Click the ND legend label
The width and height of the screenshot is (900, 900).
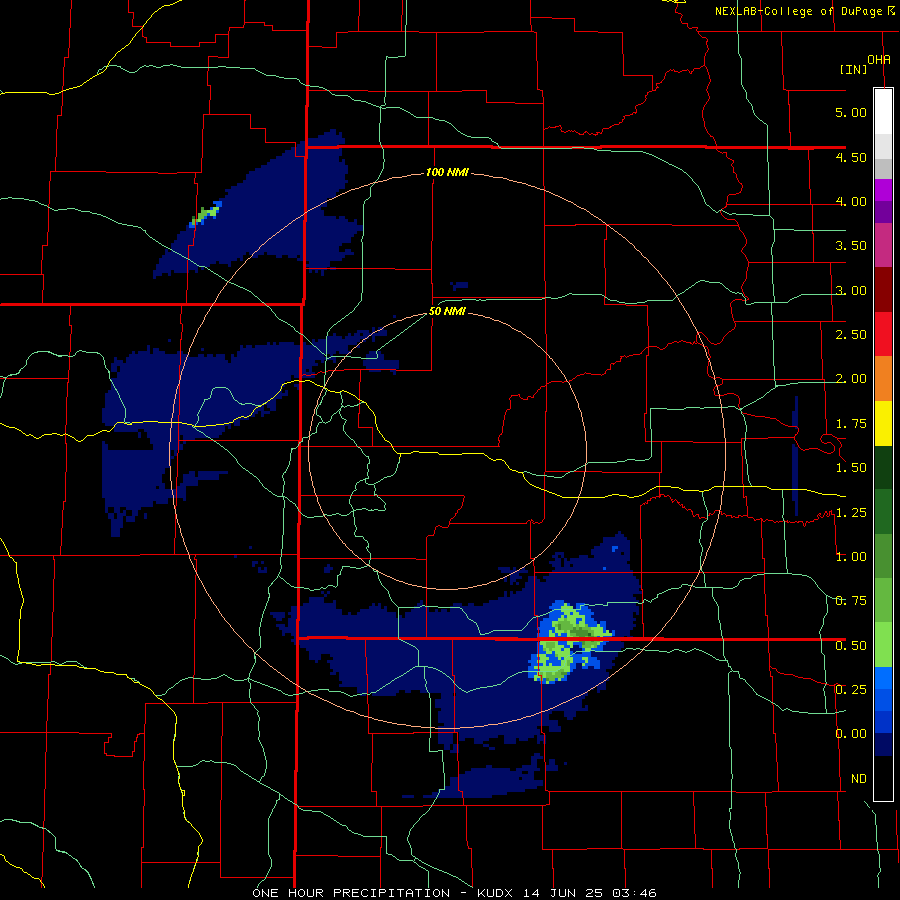point(859,778)
